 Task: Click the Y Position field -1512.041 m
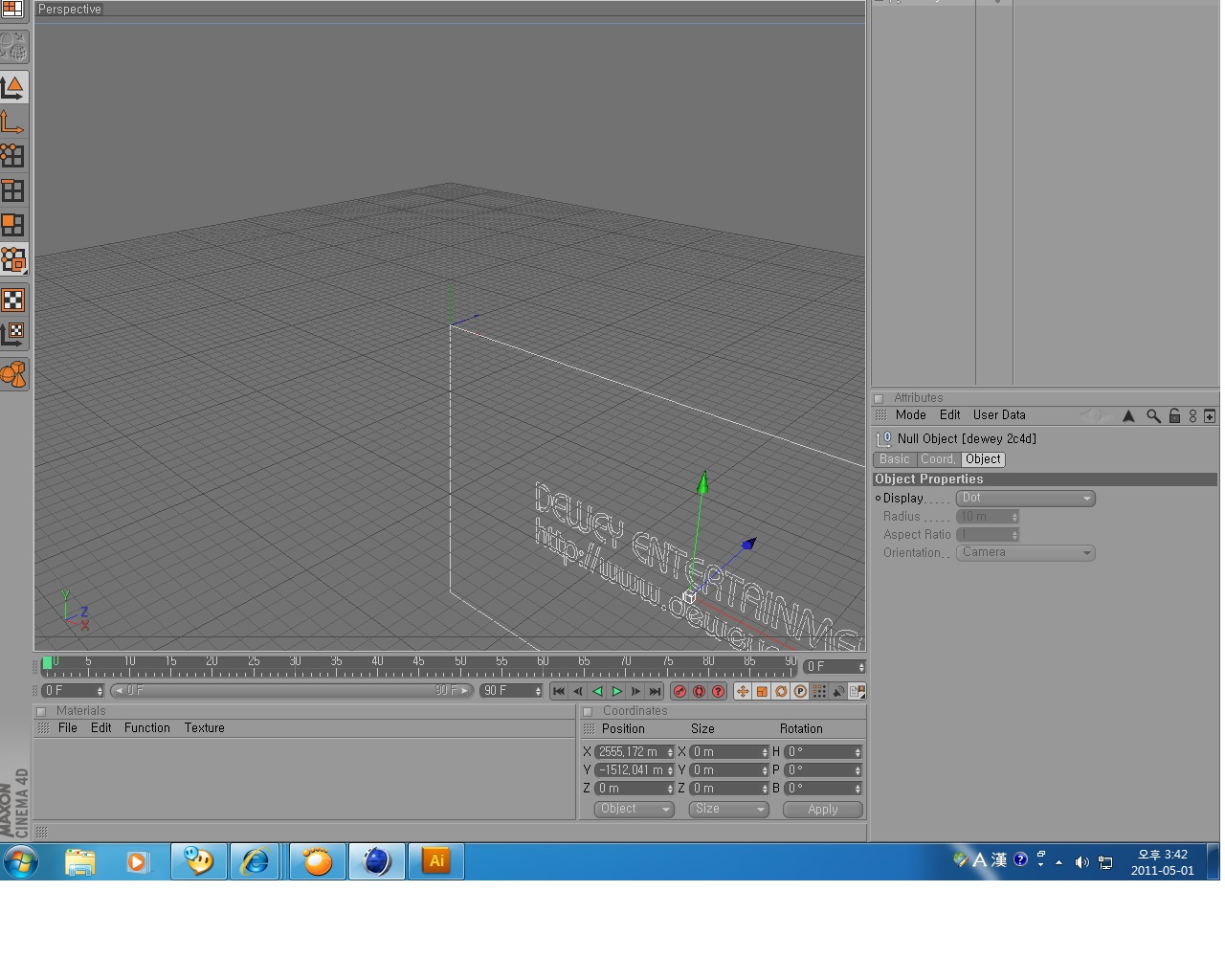tap(635, 770)
